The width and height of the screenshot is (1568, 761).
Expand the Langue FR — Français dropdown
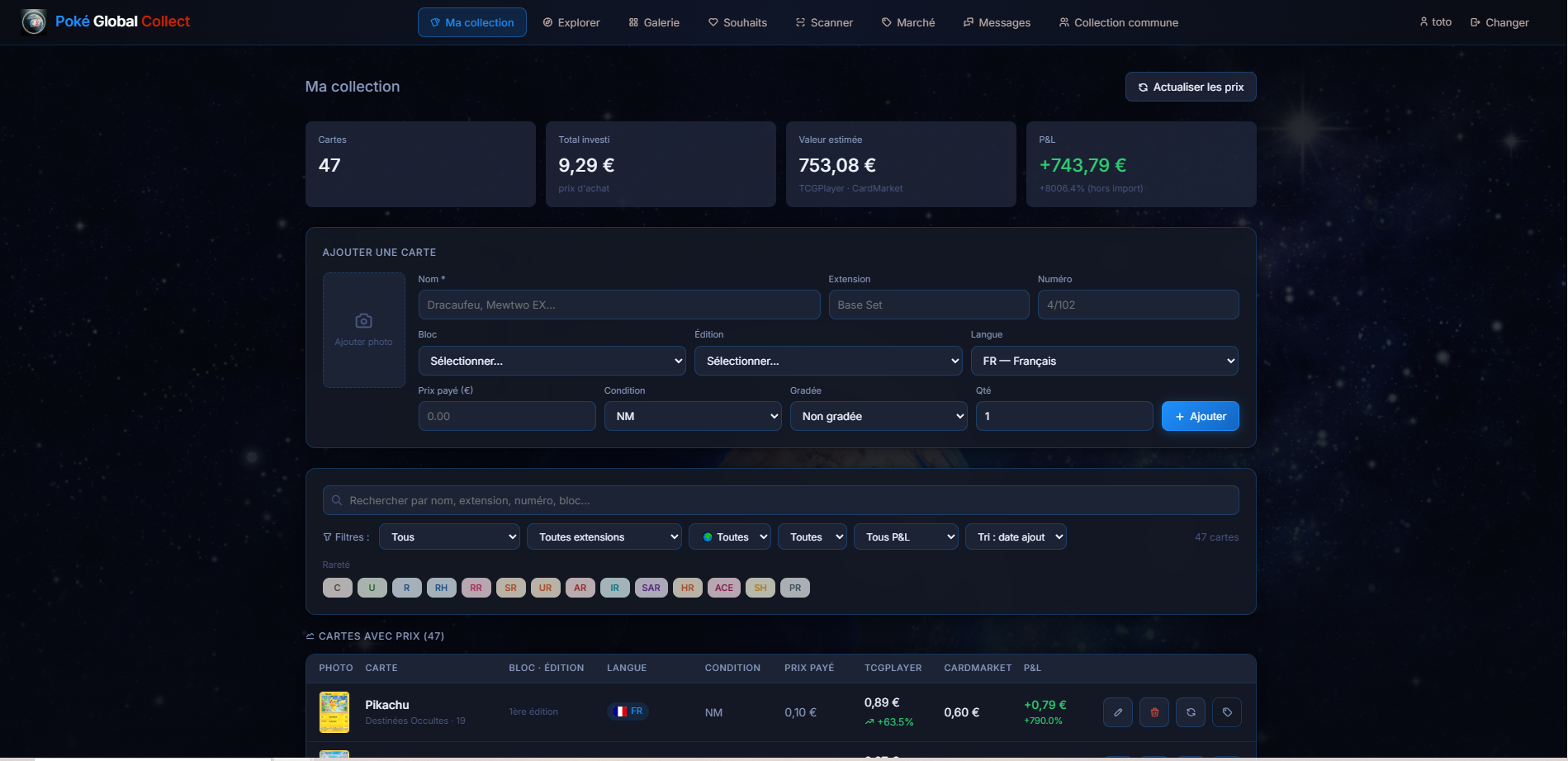click(1105, 361)
